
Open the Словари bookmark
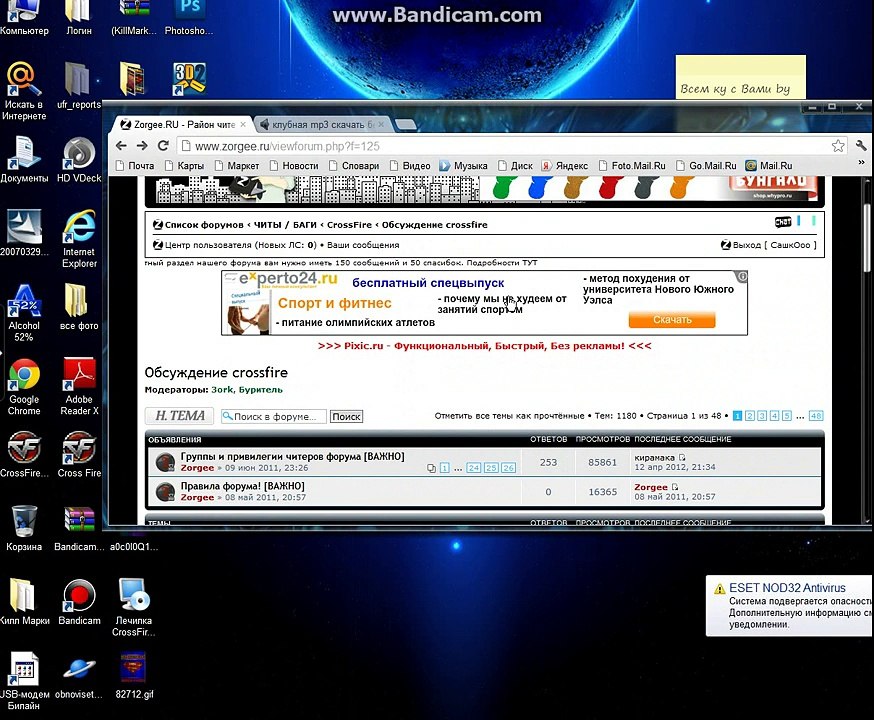354,166
